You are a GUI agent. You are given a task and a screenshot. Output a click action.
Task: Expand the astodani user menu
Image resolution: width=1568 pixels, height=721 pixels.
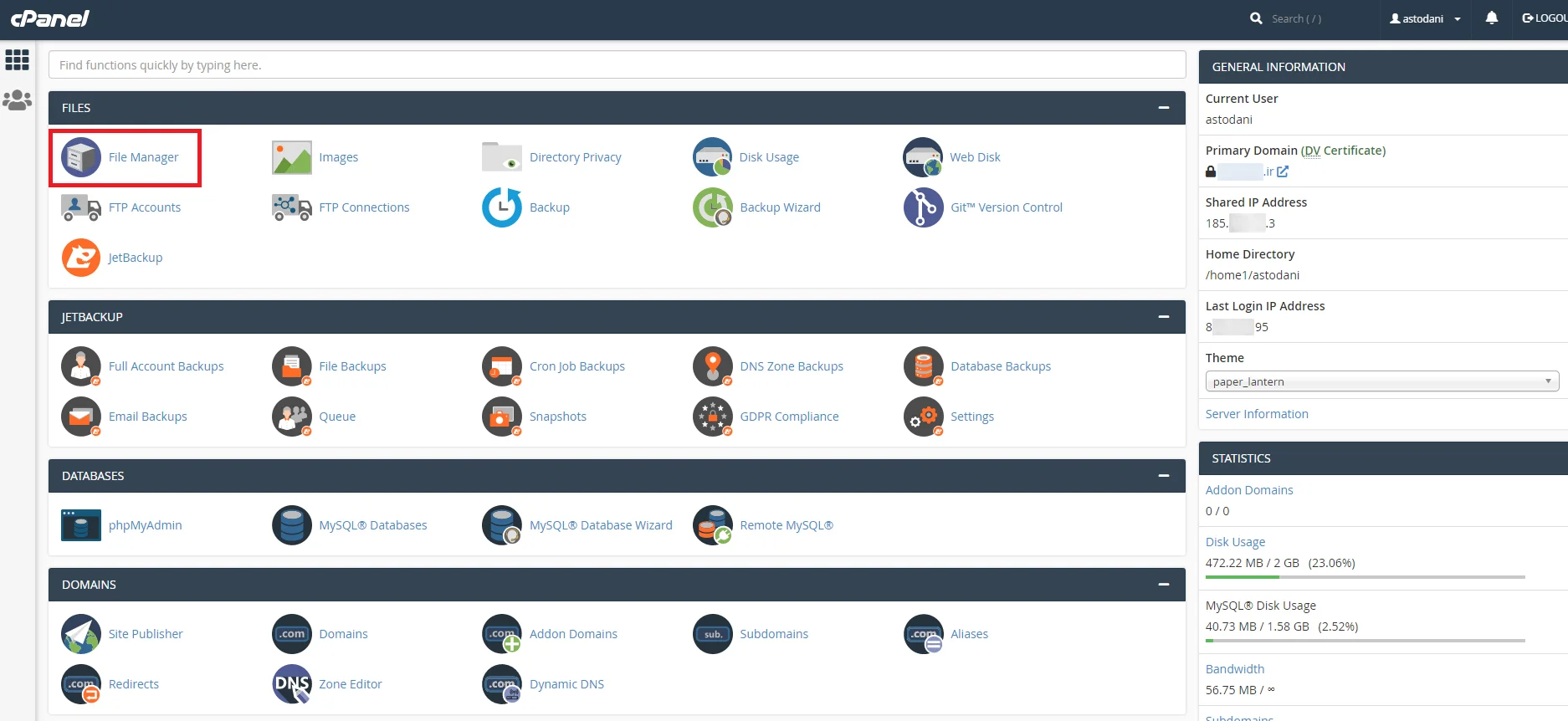pos(1425,18)
